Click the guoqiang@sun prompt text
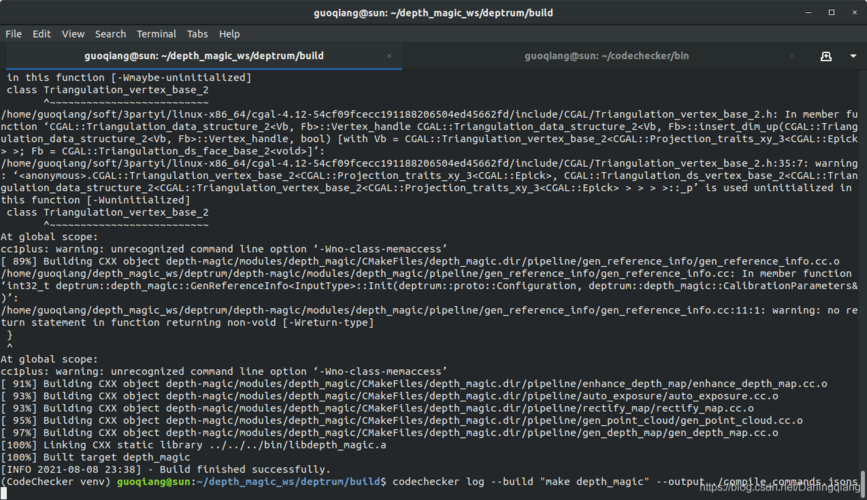Image resolution: width=867 pixels, height=500 pixels. [153, 482]
